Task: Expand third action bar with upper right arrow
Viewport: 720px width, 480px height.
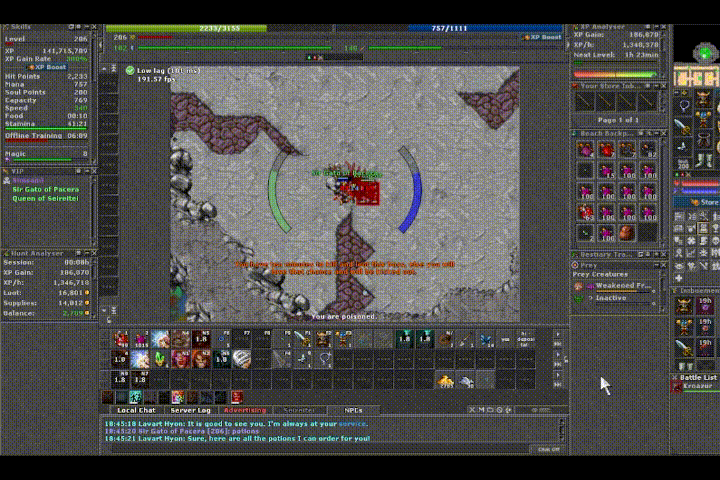Action: pyautogui.click(x=558, y=375)
